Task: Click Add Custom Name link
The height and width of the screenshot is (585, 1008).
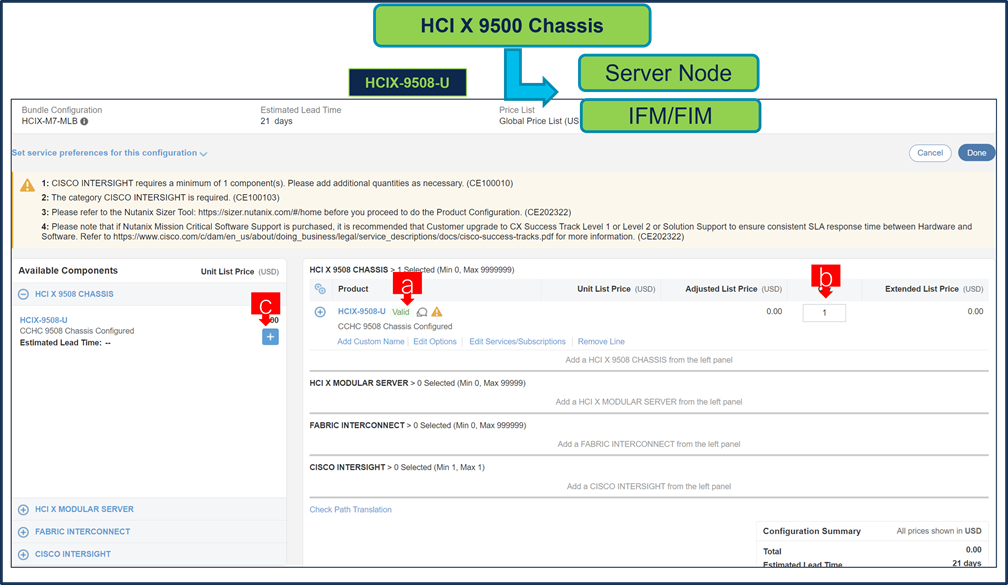Action: coord(370,341)
